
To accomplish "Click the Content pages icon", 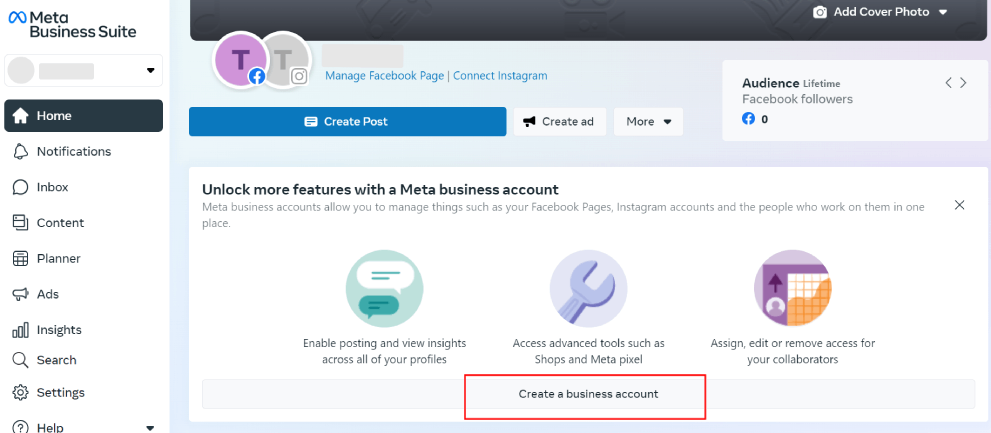I will 21,223.
